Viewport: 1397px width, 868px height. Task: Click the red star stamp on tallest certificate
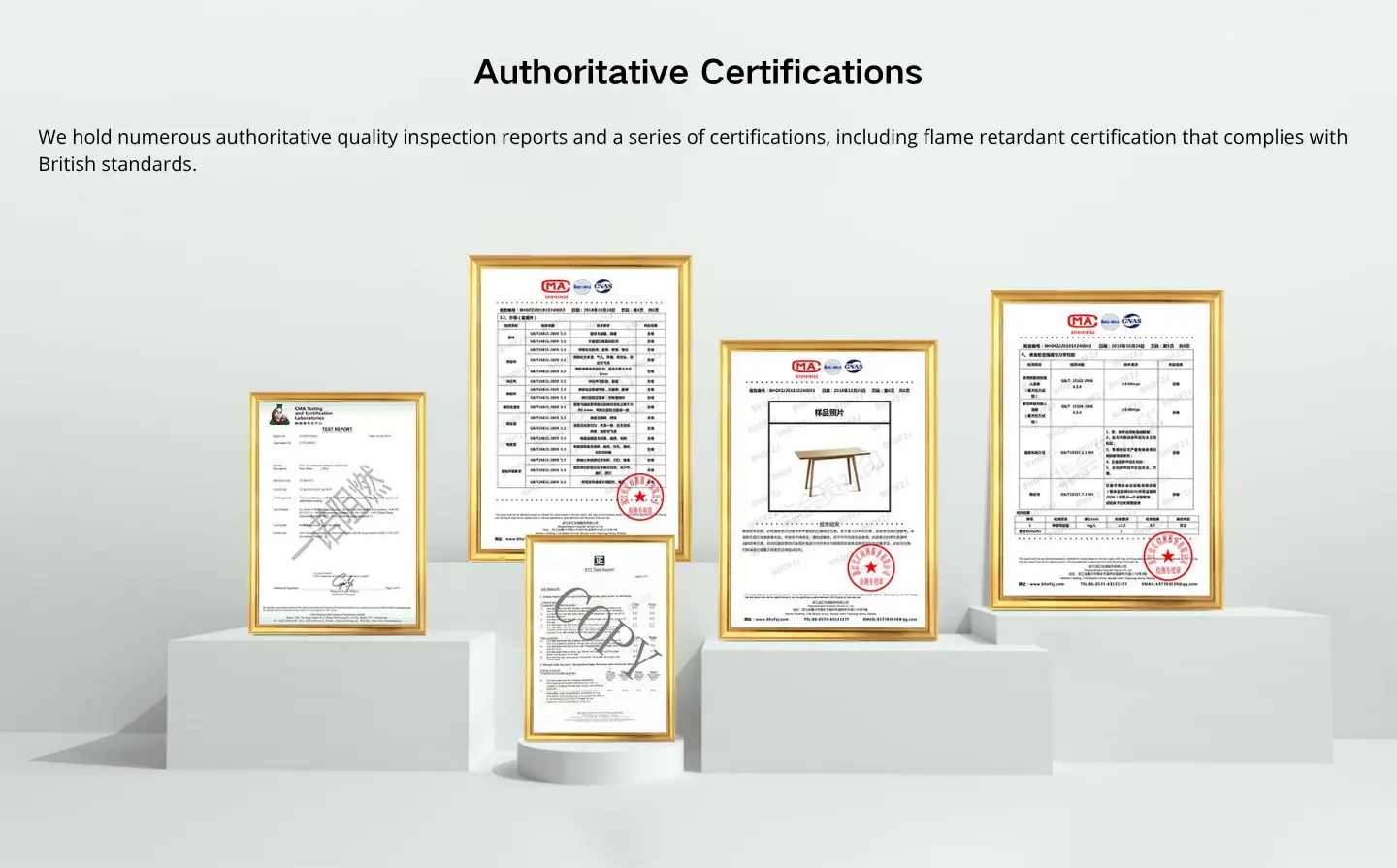coord(640,496)
